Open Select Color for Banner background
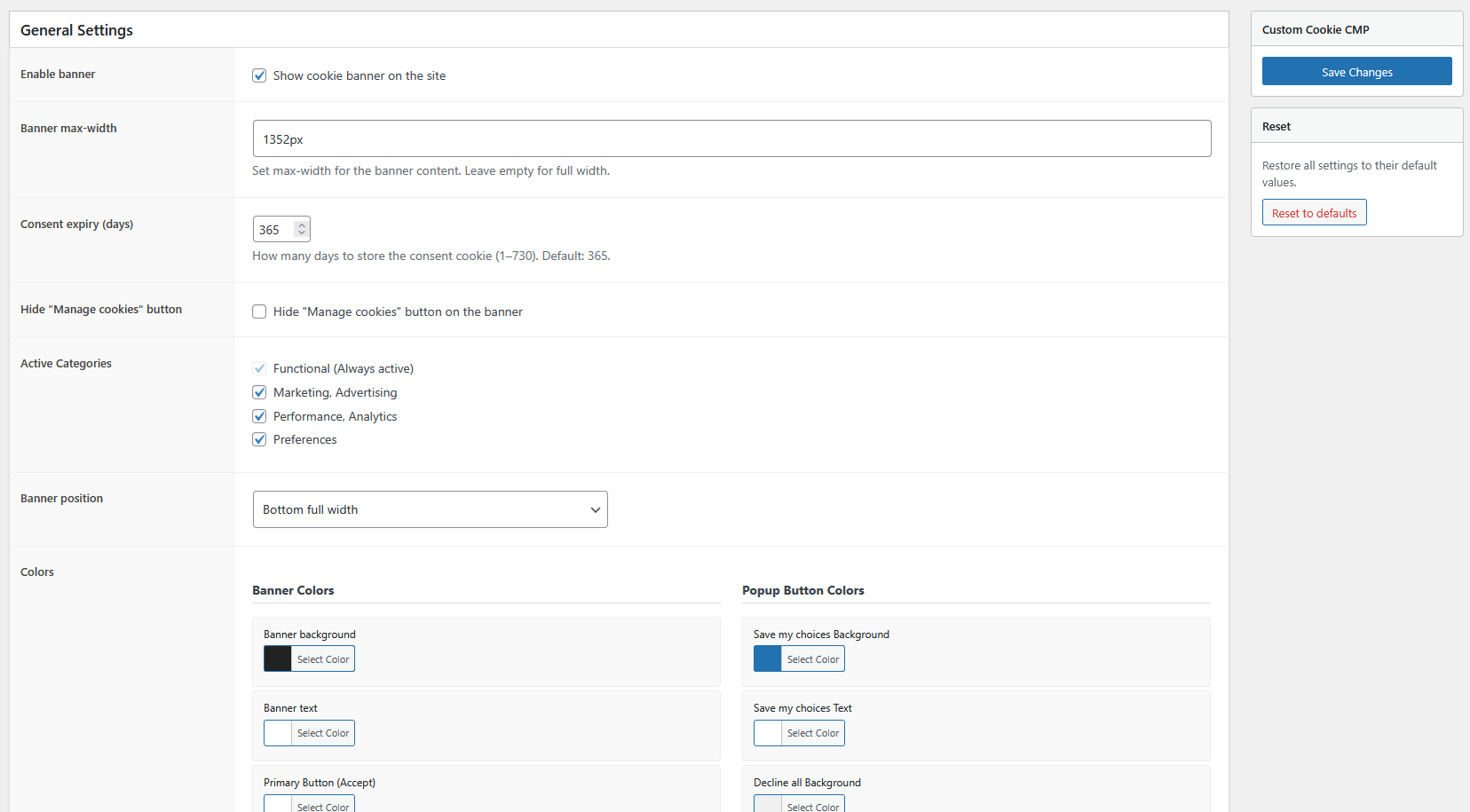1470x812 pixels. (322, 658)
